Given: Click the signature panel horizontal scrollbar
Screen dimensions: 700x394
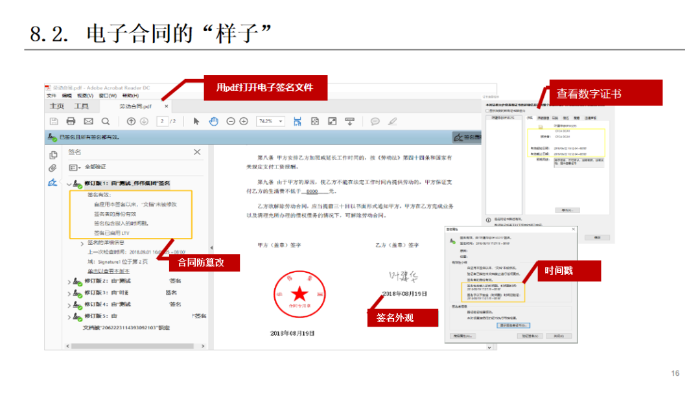Looking at the screenshot, I should click(x=132, y=346).
